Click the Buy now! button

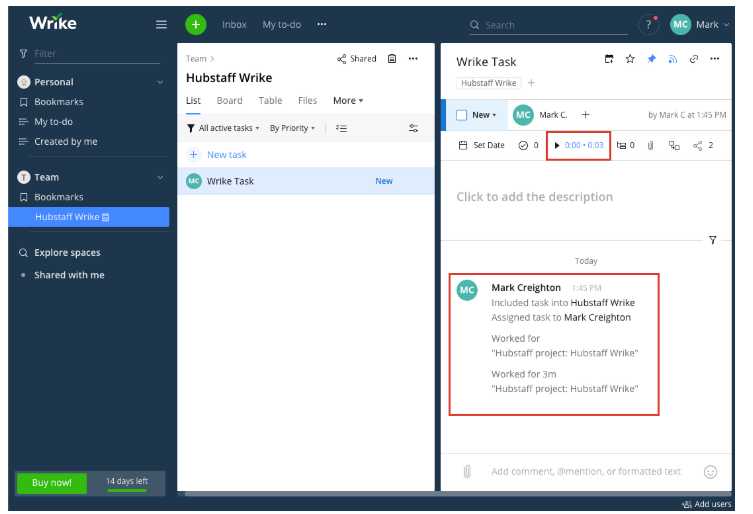point(51,482)
